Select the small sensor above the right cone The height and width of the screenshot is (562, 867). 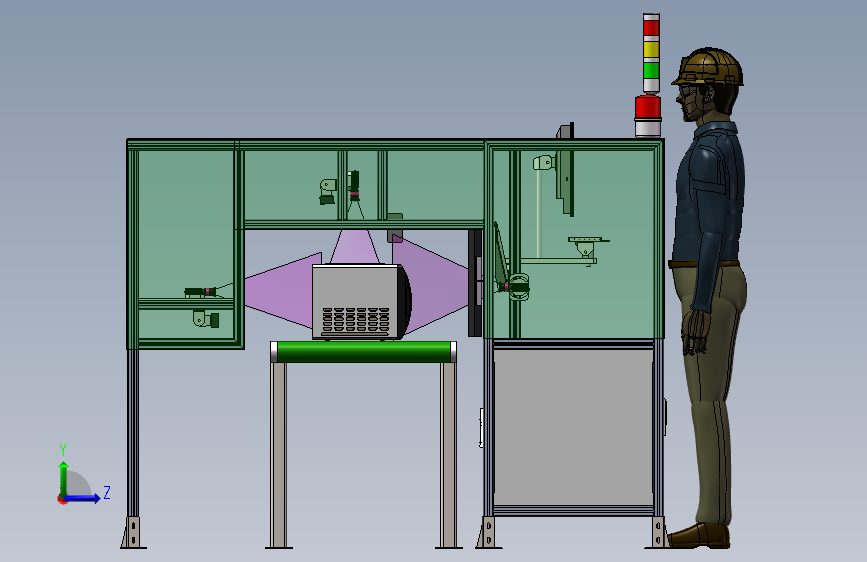tap(395, 229)
